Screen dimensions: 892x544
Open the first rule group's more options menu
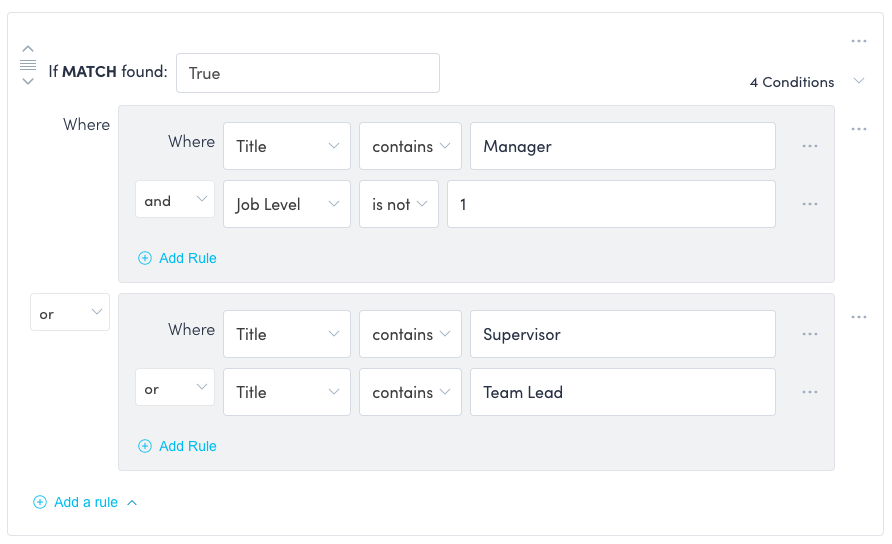tap(859, 129)
